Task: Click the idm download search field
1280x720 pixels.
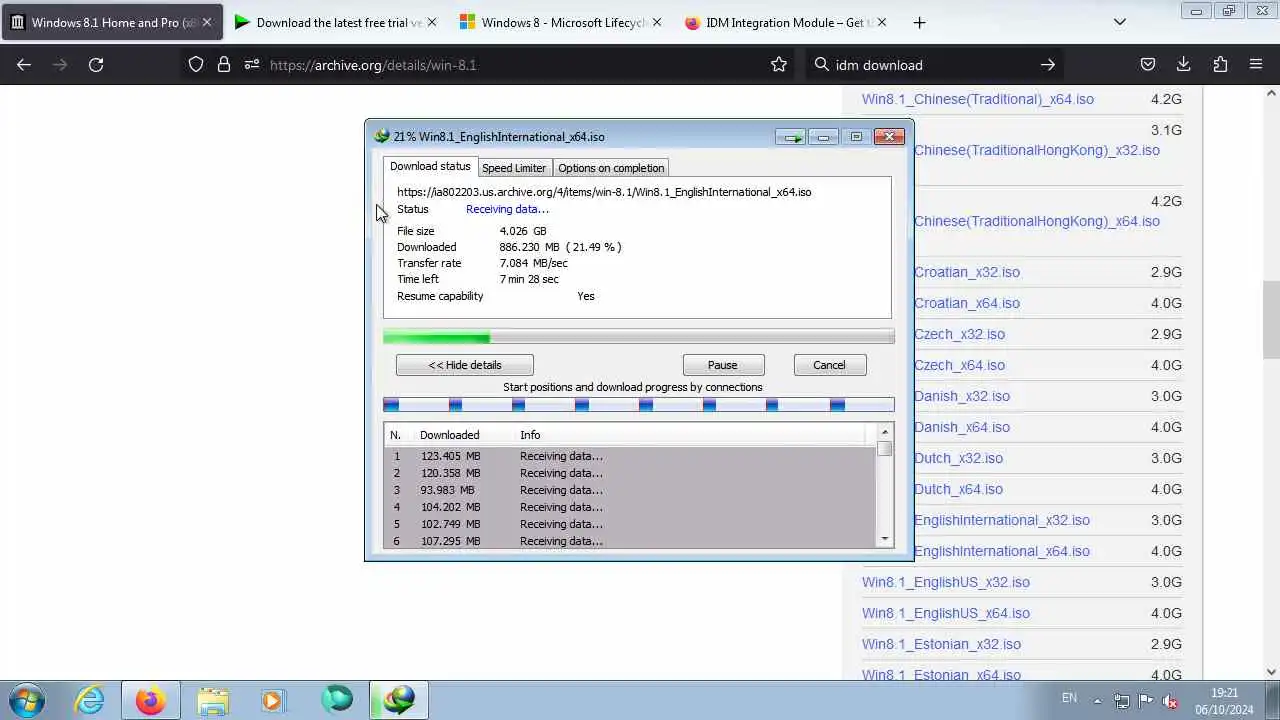Action: [933, 65]
